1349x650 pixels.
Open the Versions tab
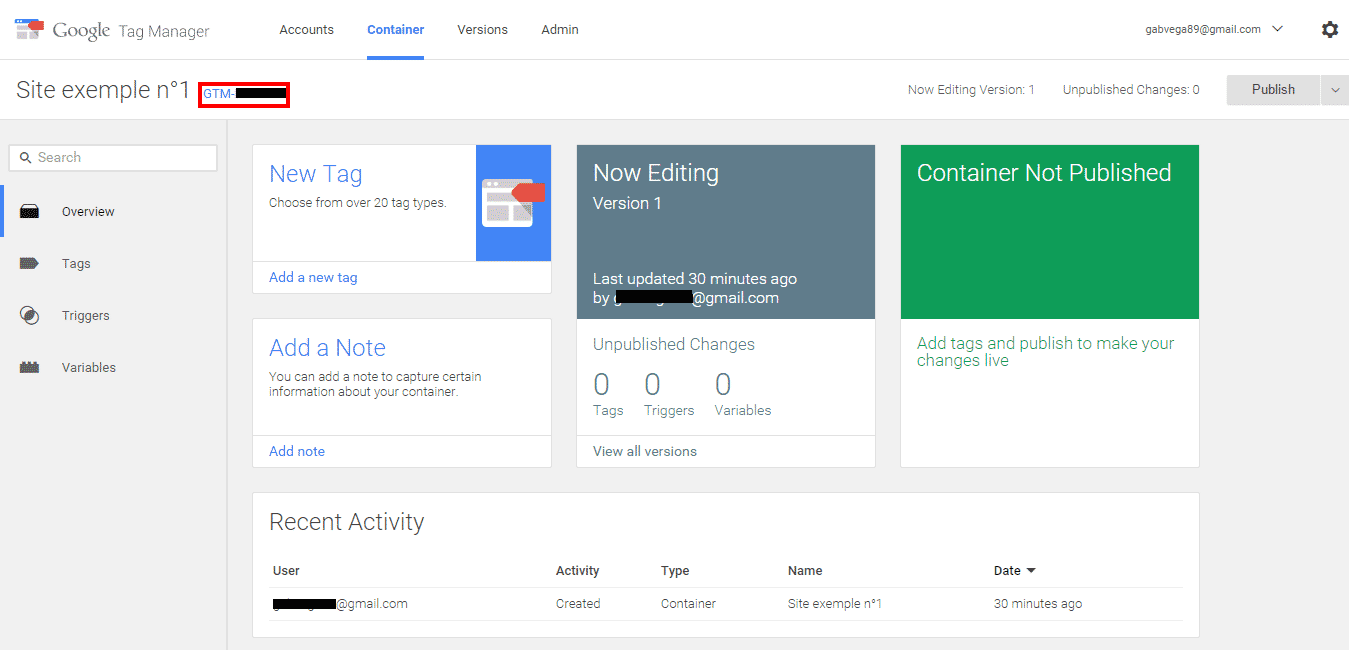[x=482, y=30]
